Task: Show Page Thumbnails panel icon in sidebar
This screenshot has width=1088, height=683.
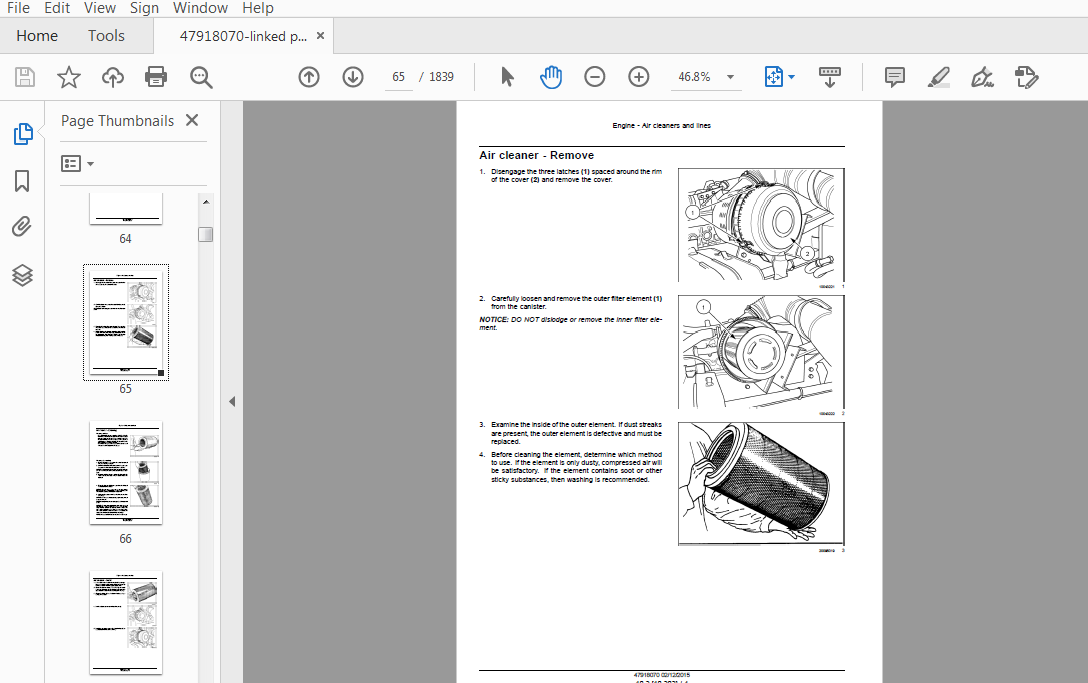Action: click(22, 133)
